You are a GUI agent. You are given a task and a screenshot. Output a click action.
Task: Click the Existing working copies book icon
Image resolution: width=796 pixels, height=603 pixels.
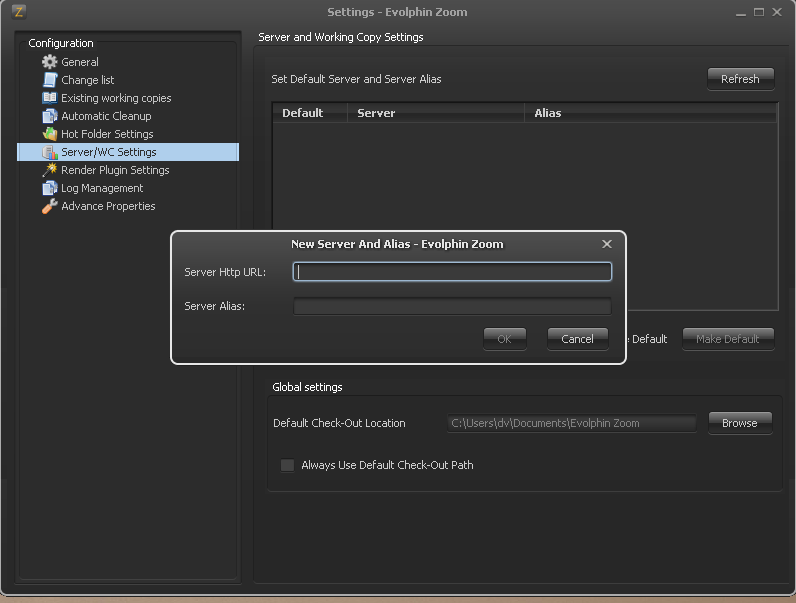tap(49, 97)
